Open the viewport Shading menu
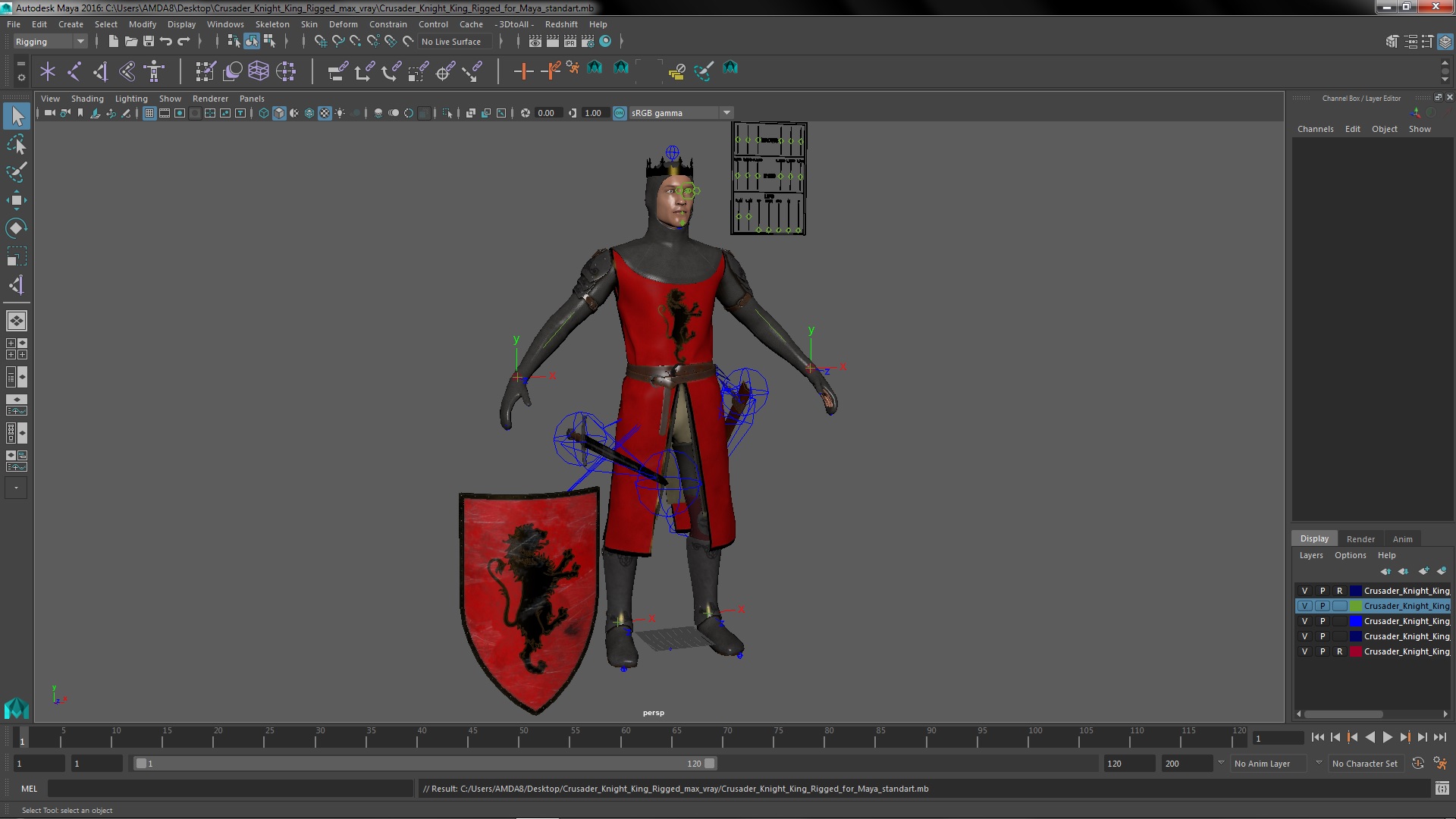 [x=87, y=99]
